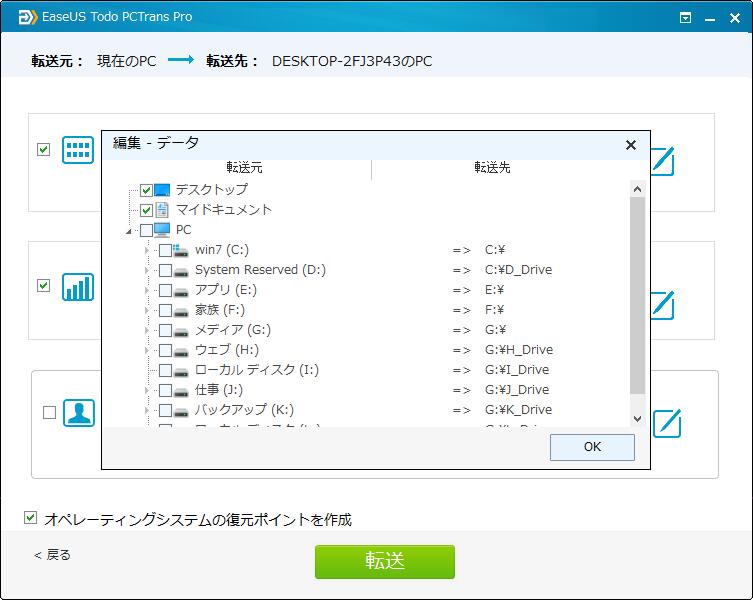Screen dimensions: 753x600
Task: Go back with the 戻る link
Action: [x=52, y=555]
